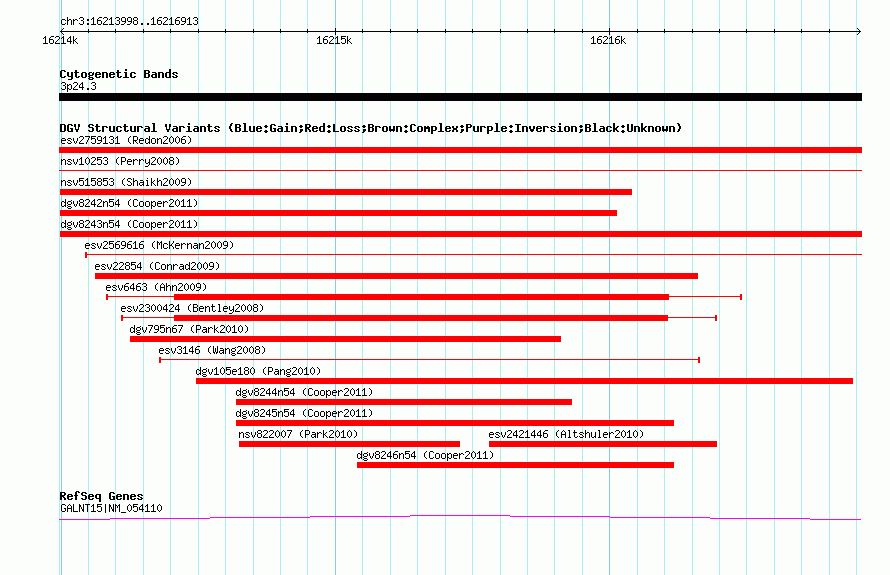Click the DGV Structural Variants track title
Screen dimensions: 890x575
tap(370, 128)
